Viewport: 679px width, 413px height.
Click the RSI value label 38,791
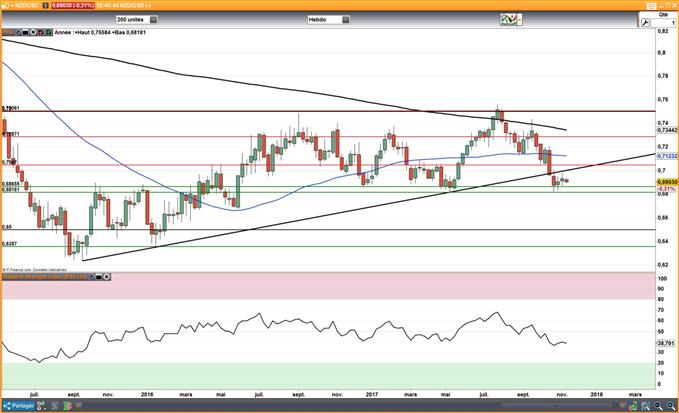(666, 343)
